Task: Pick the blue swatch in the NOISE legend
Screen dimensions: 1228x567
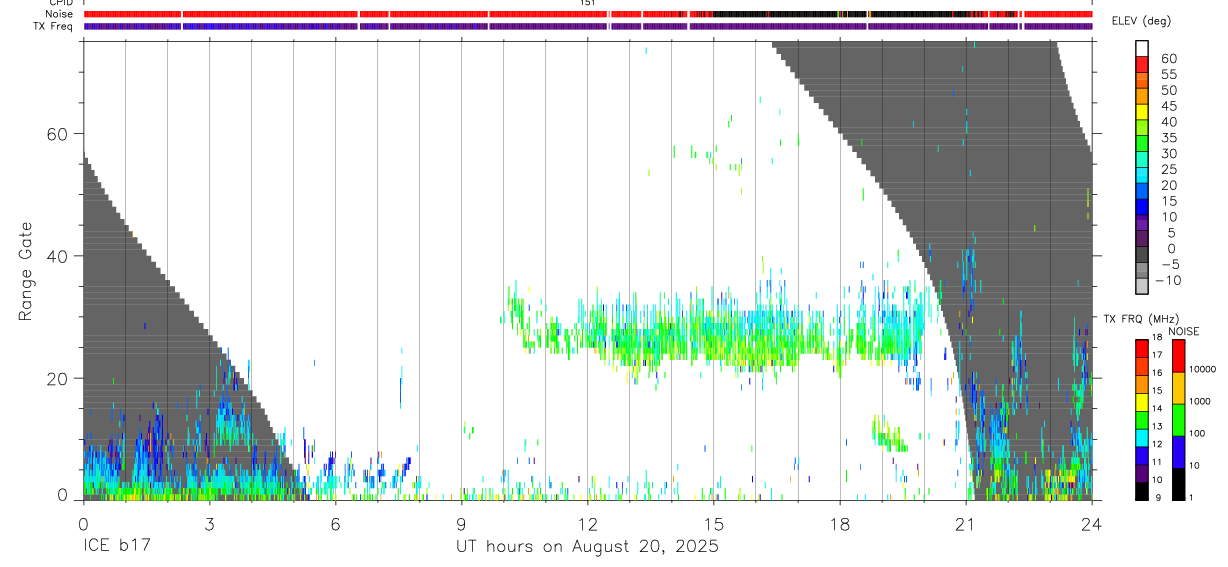Action: (x=1178, y=452)
